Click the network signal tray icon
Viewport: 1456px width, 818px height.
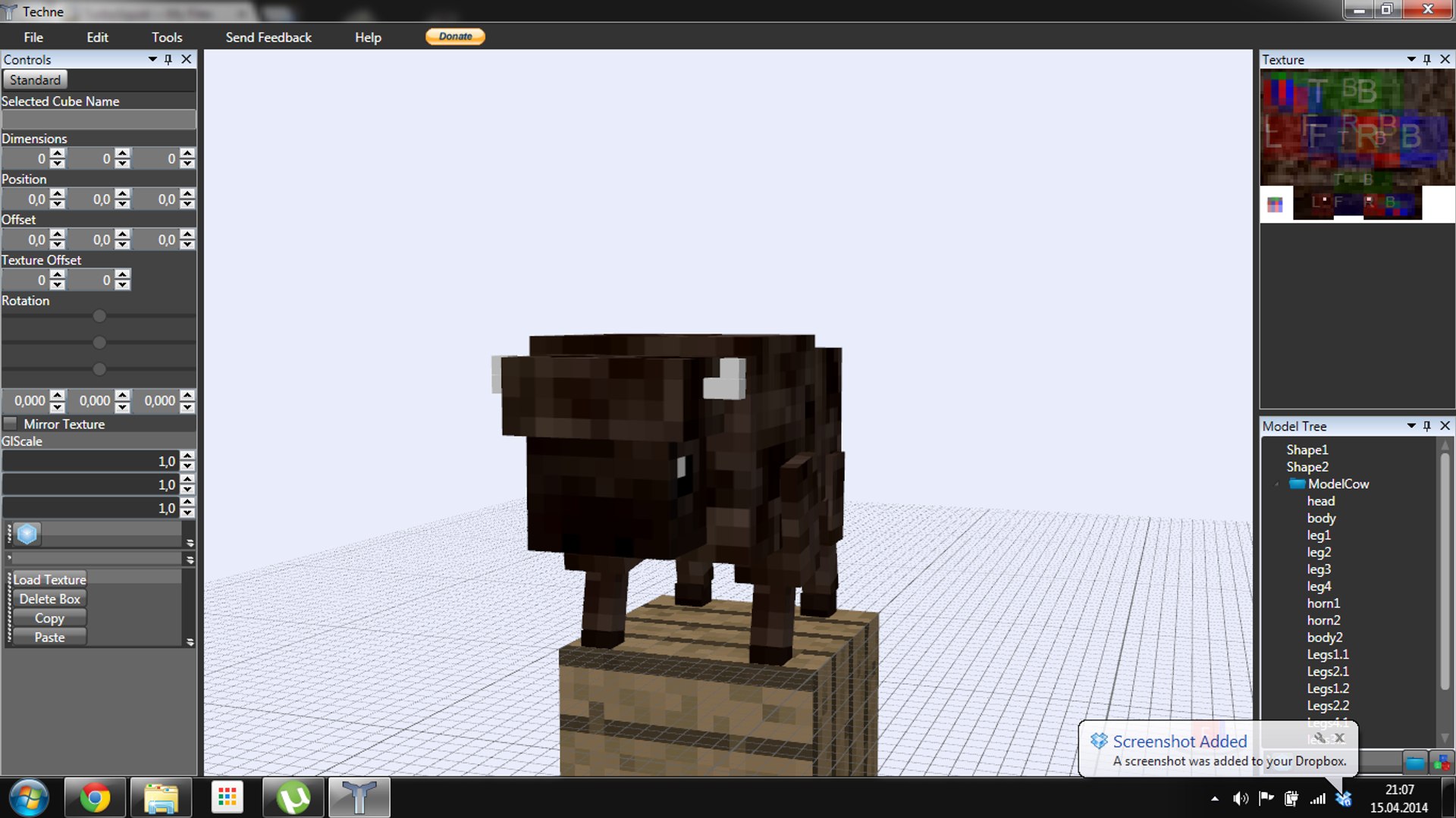pyautogui.click(x=1318, y=798)
